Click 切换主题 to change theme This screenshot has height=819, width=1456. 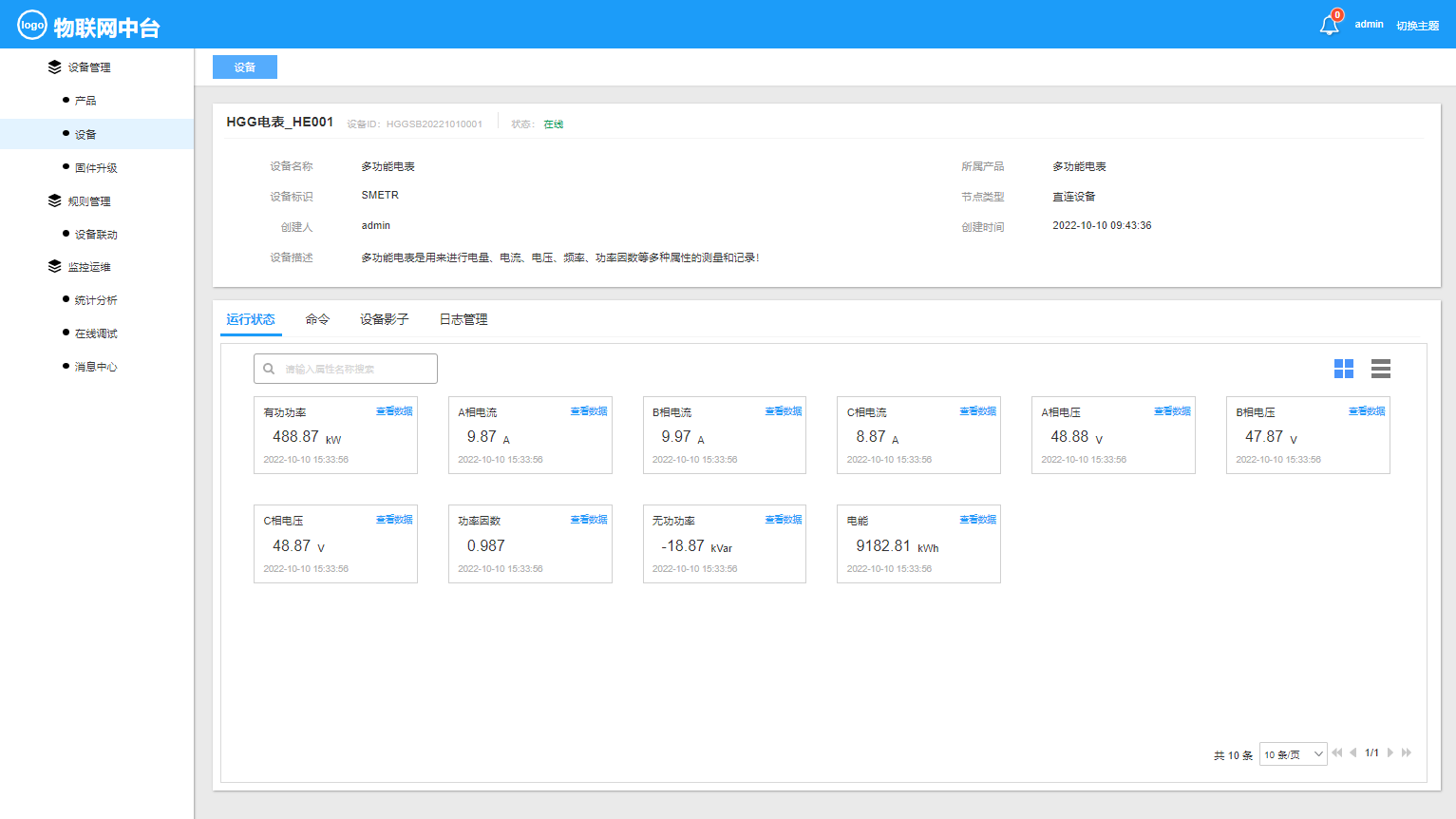point(1417,26)
